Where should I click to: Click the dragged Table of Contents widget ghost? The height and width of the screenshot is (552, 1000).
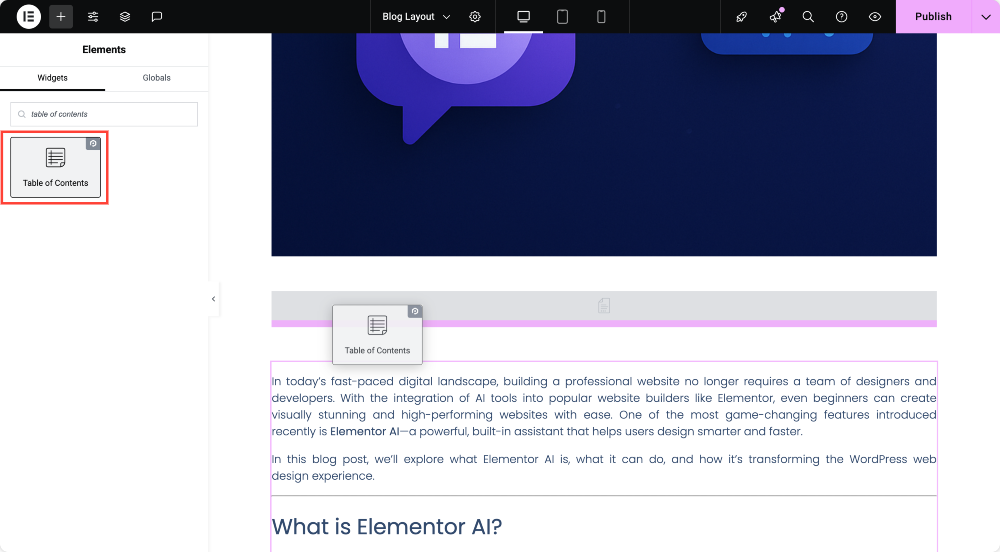(x=378, y=335)
